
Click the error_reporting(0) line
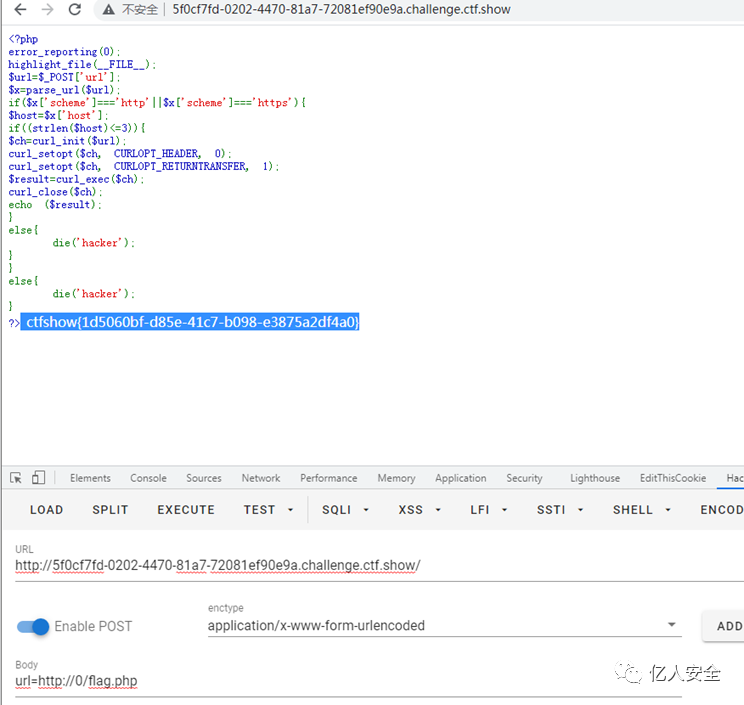[64, 52]
